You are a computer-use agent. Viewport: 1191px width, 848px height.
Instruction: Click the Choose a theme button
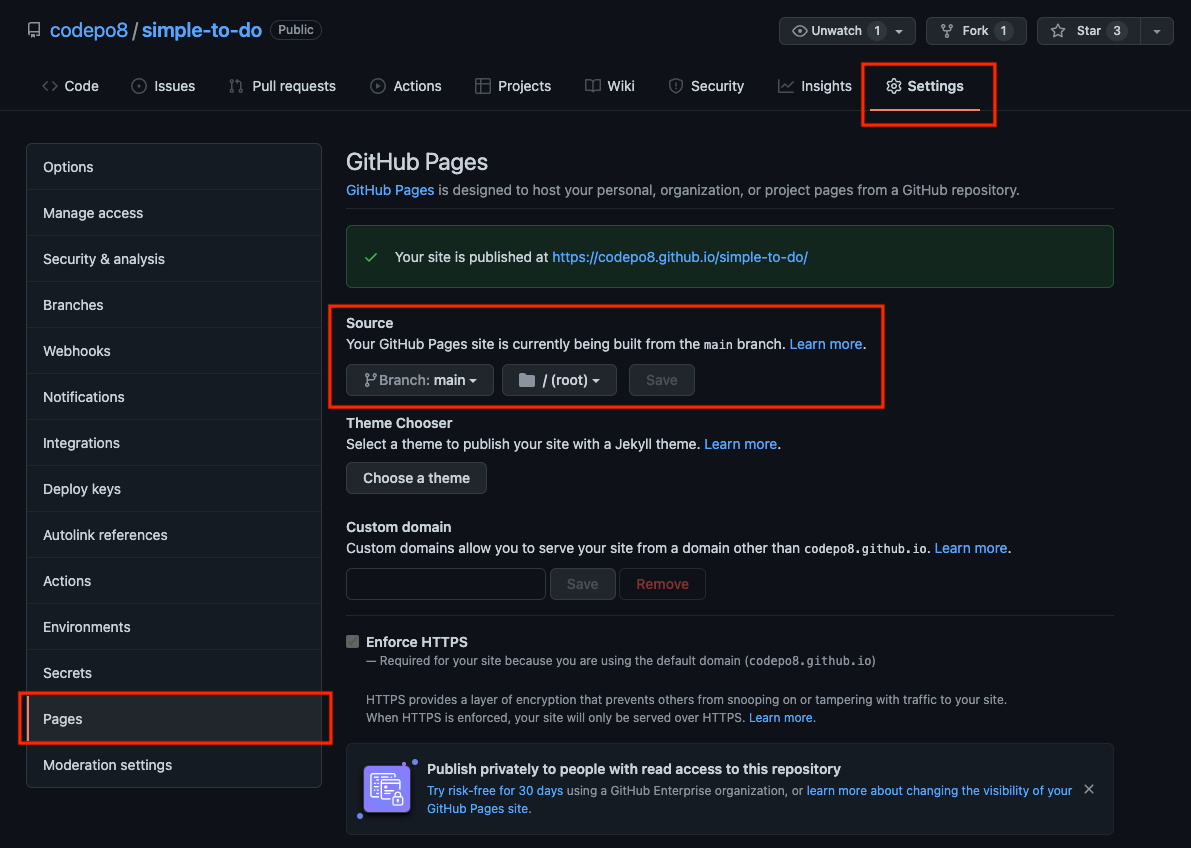416,478
